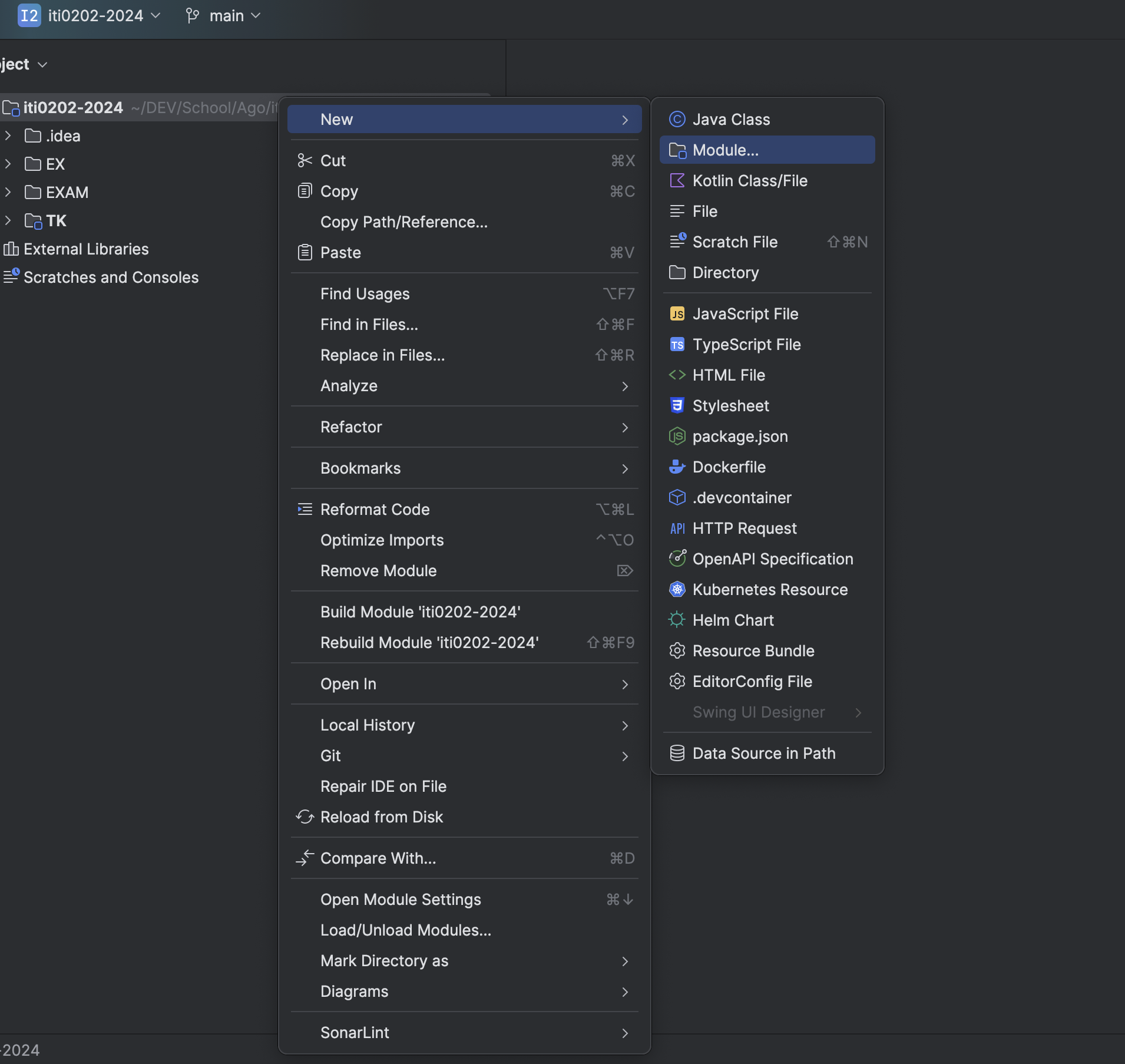This screenshot has height=1064, width=1125.
Task: Create a new JavaScript File
Action: click(x=745, y=314)
